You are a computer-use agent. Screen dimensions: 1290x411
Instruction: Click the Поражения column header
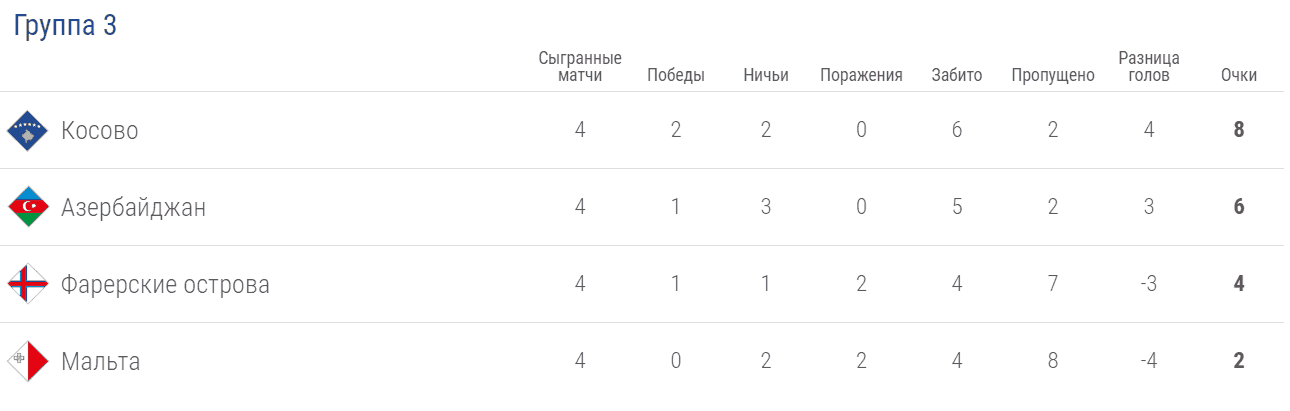[x=861, y=76]
